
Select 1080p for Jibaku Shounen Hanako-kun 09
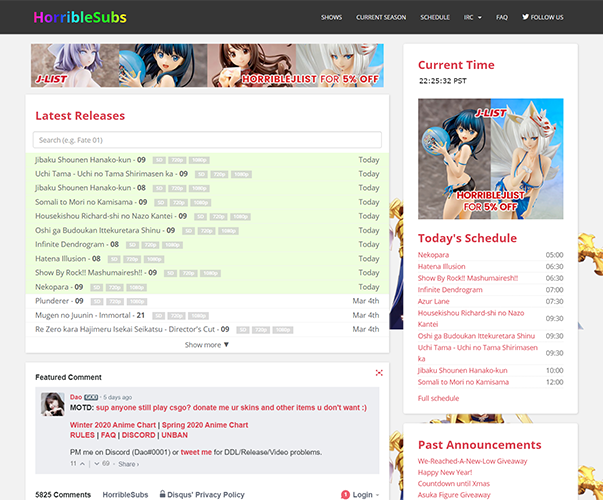pyautogui.click(x=199, y=160)
